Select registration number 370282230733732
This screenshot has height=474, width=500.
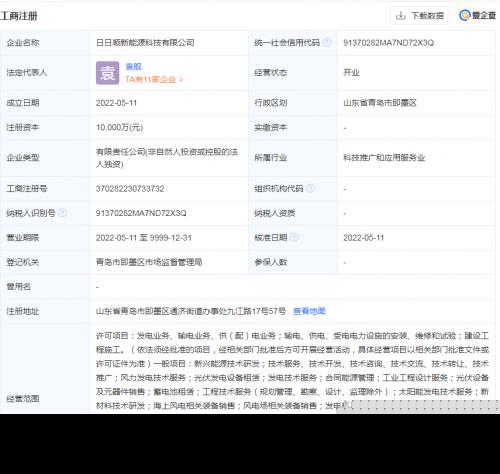(x=130, y=189)
